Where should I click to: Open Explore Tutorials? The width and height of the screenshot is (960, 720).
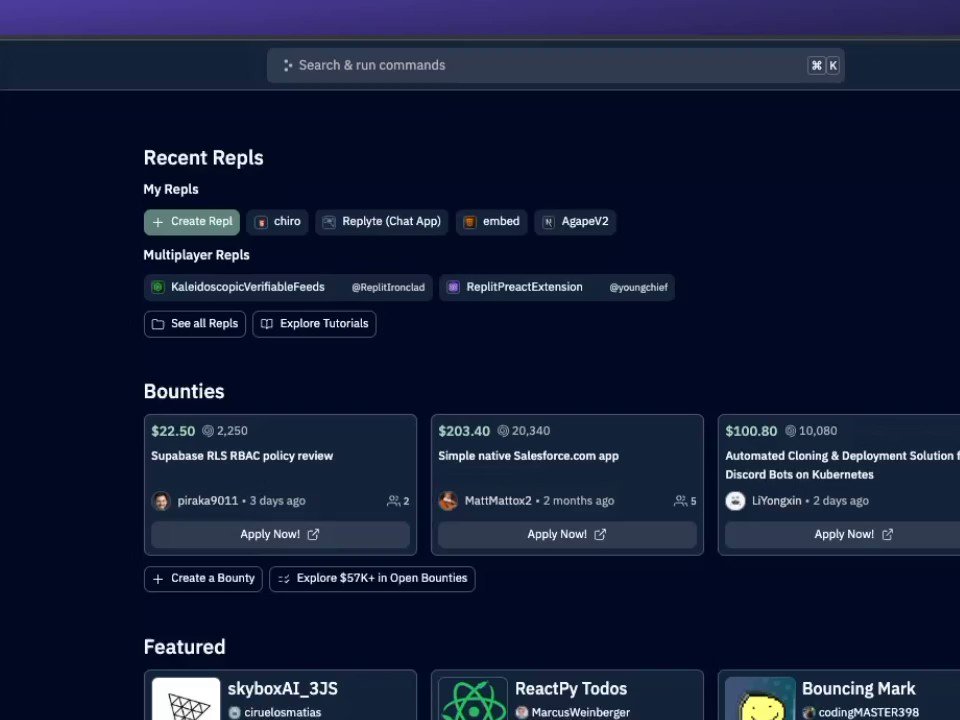[314, 324]
